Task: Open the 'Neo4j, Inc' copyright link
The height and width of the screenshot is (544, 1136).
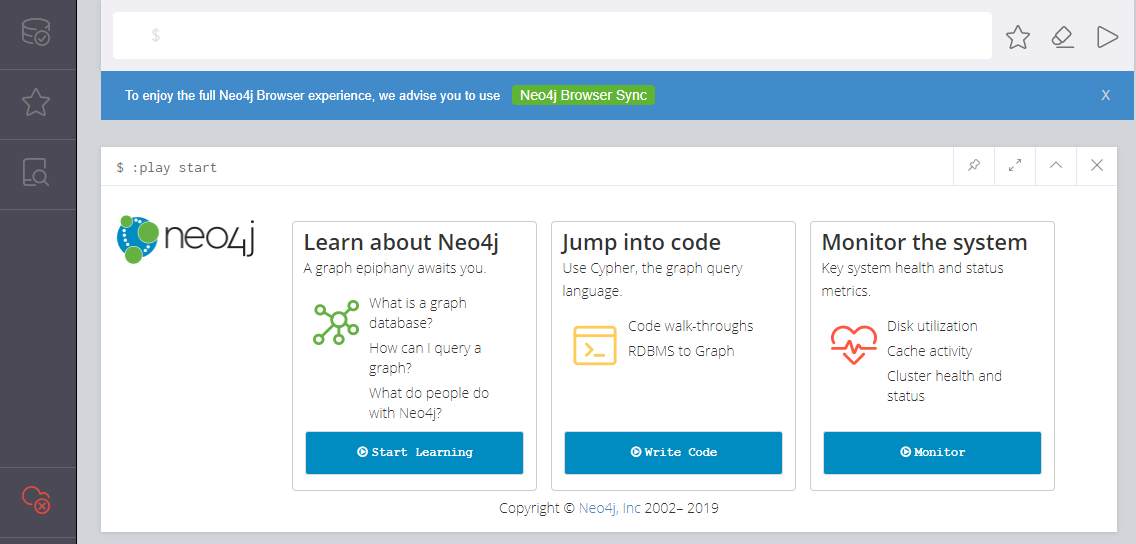Action: [609, 508]
